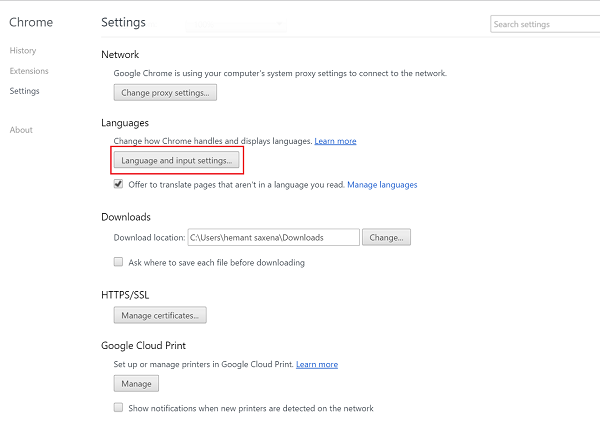Image resolution: width=600 pixels, height=421 pixels.
Task: Click the Manage languages link
Action: (x=382, y=184)
